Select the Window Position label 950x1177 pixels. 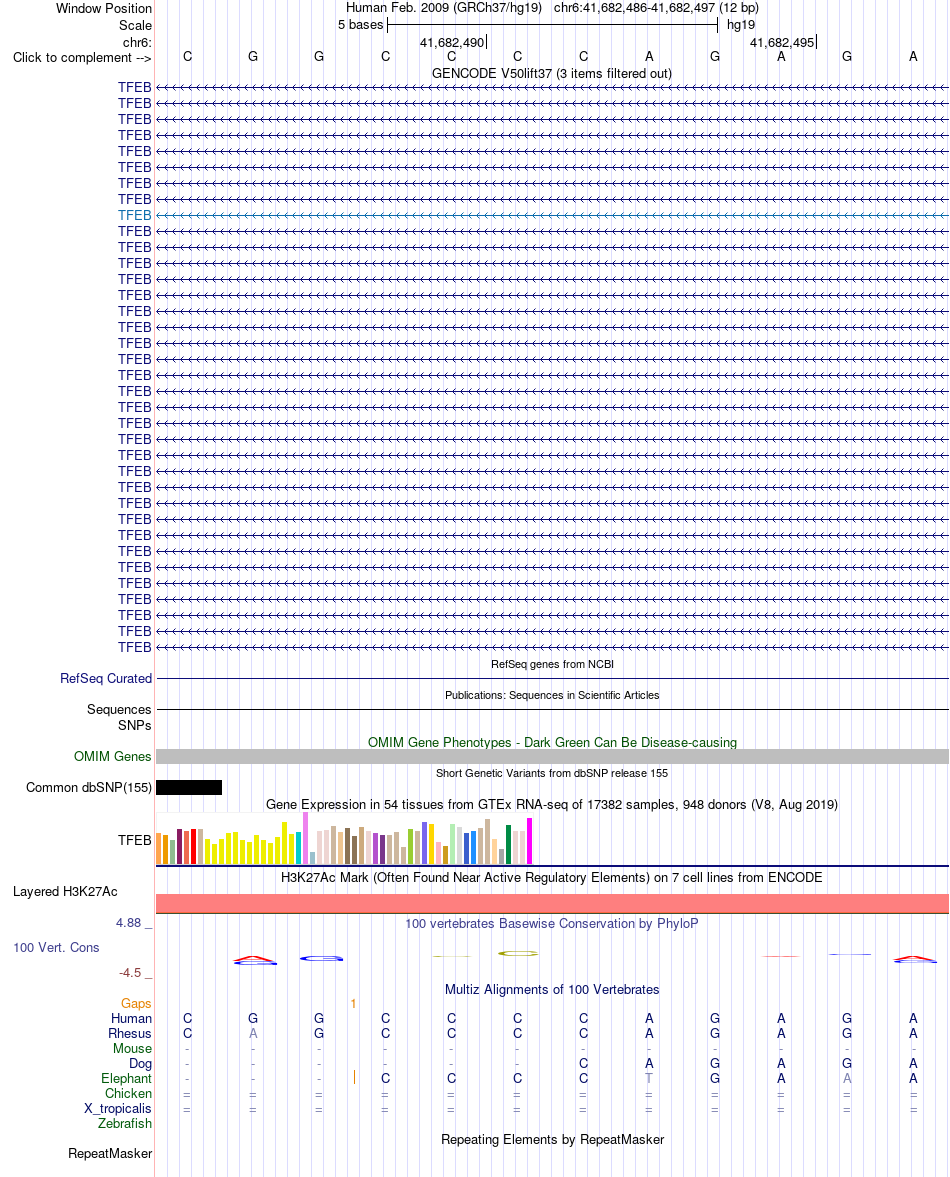click(x=104, y=8)
